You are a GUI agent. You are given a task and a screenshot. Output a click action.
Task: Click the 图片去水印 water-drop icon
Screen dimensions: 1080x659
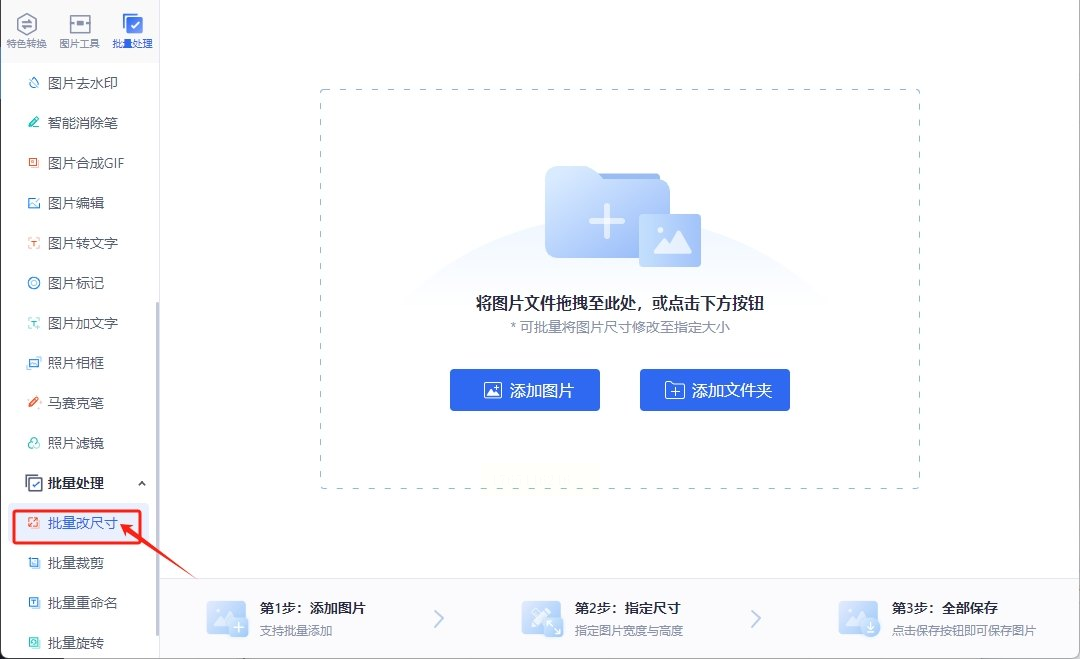(34, 83)
